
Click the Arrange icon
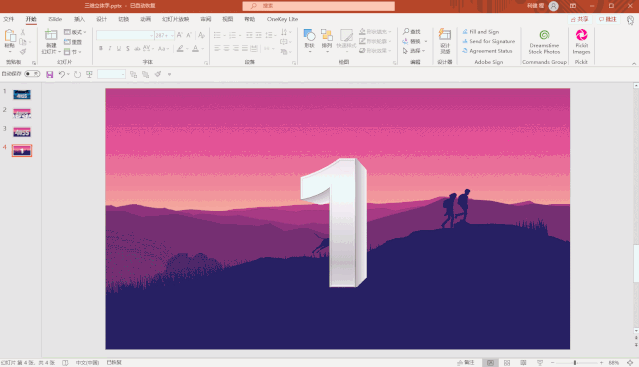pyautogui.click(x=326, y=35)
